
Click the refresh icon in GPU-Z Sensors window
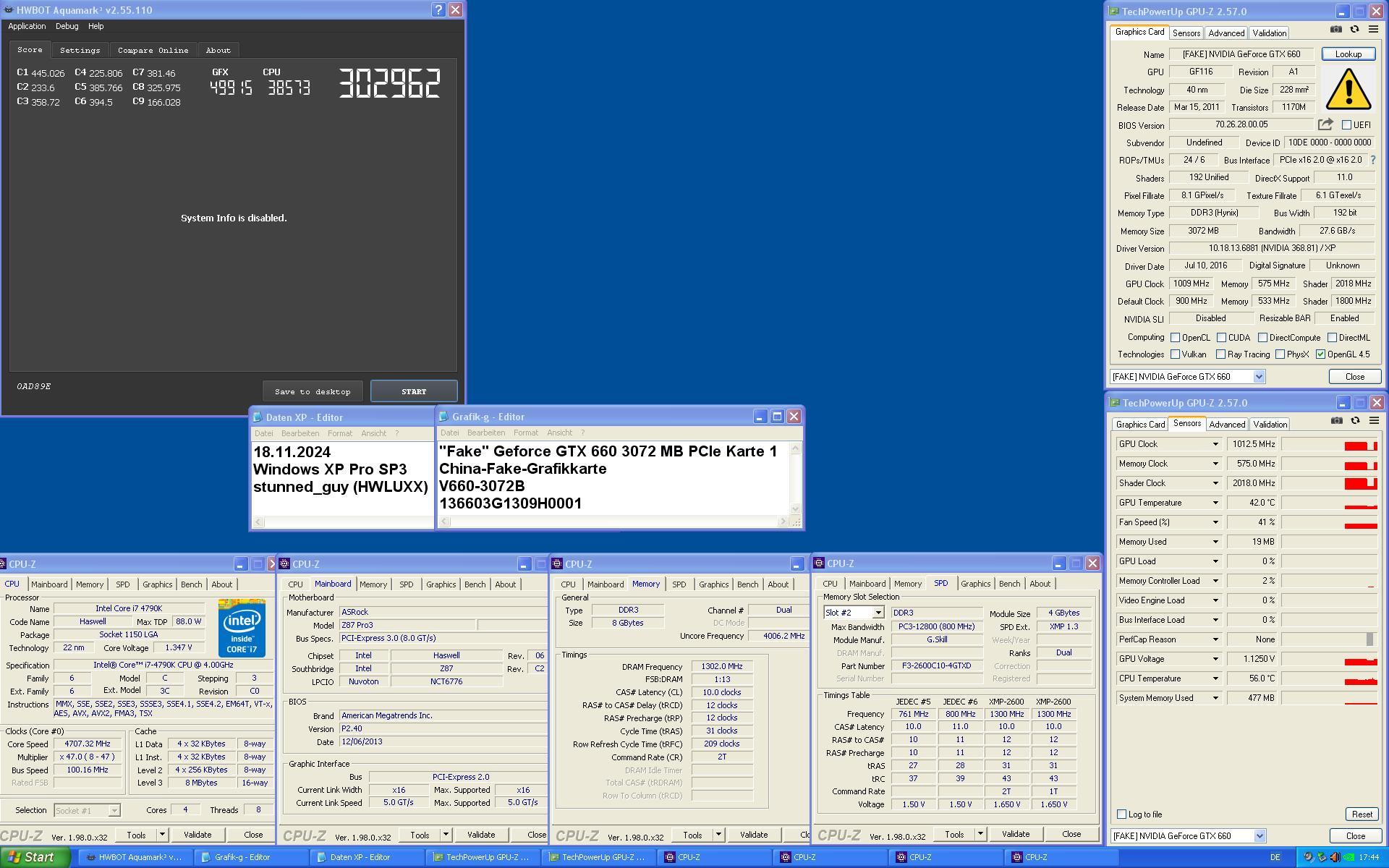click(1355, 421)
